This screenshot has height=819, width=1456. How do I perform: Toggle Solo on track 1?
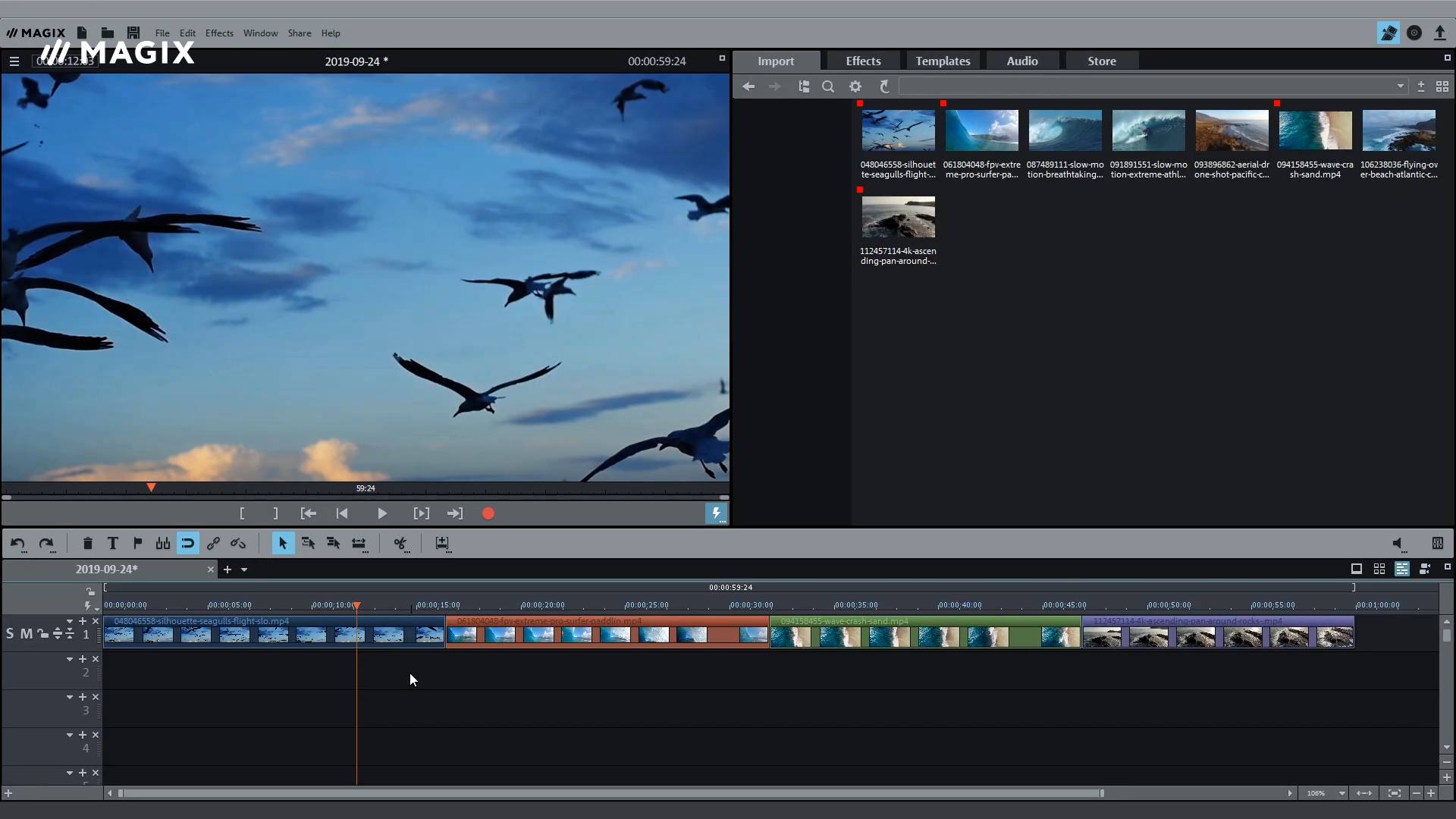10,633
